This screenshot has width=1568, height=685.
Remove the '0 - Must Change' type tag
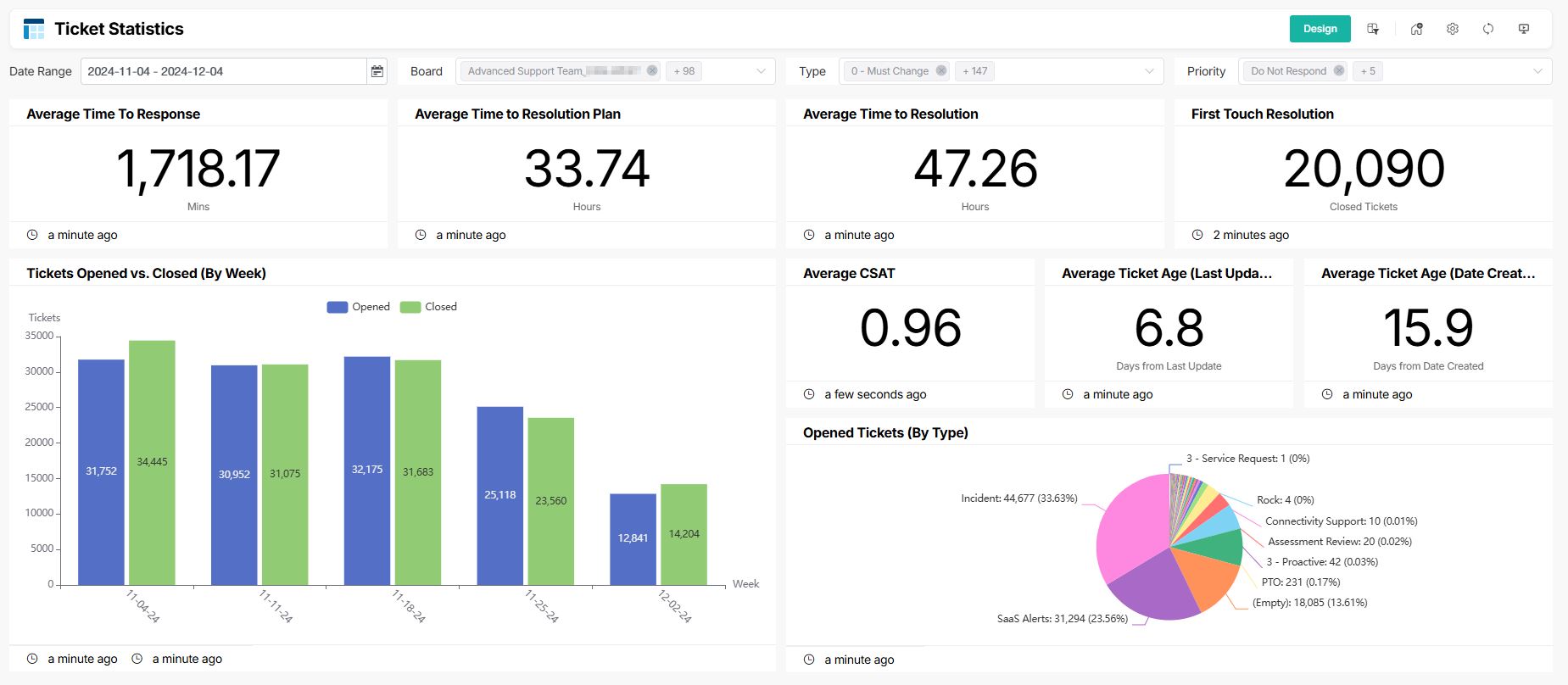pos(941,71)
